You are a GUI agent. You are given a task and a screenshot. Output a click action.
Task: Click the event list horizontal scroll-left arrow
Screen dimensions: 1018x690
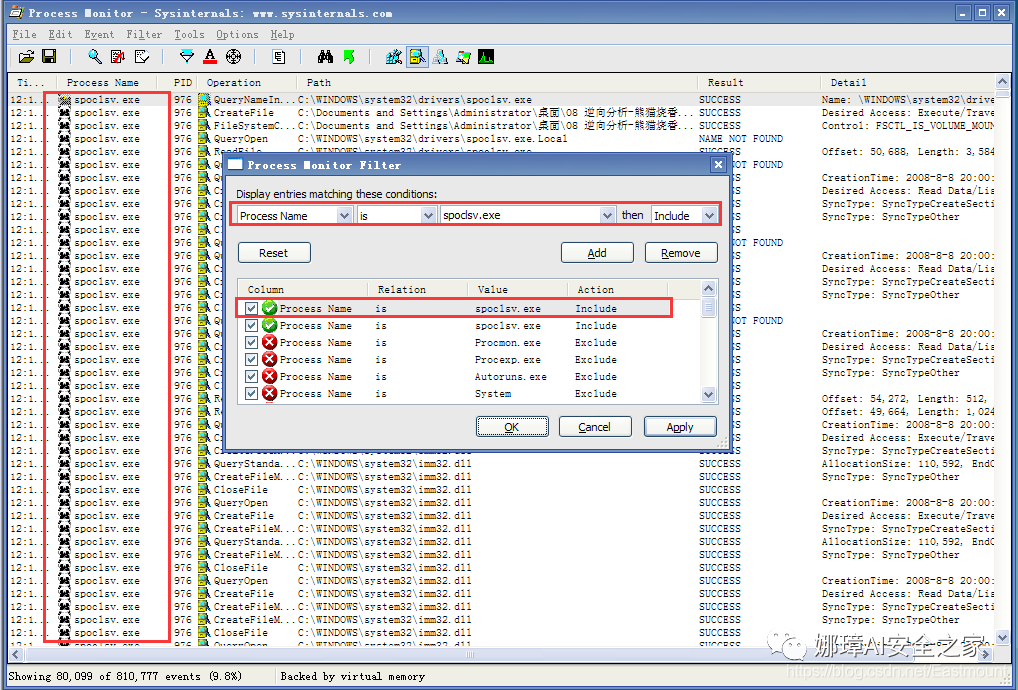16,654
